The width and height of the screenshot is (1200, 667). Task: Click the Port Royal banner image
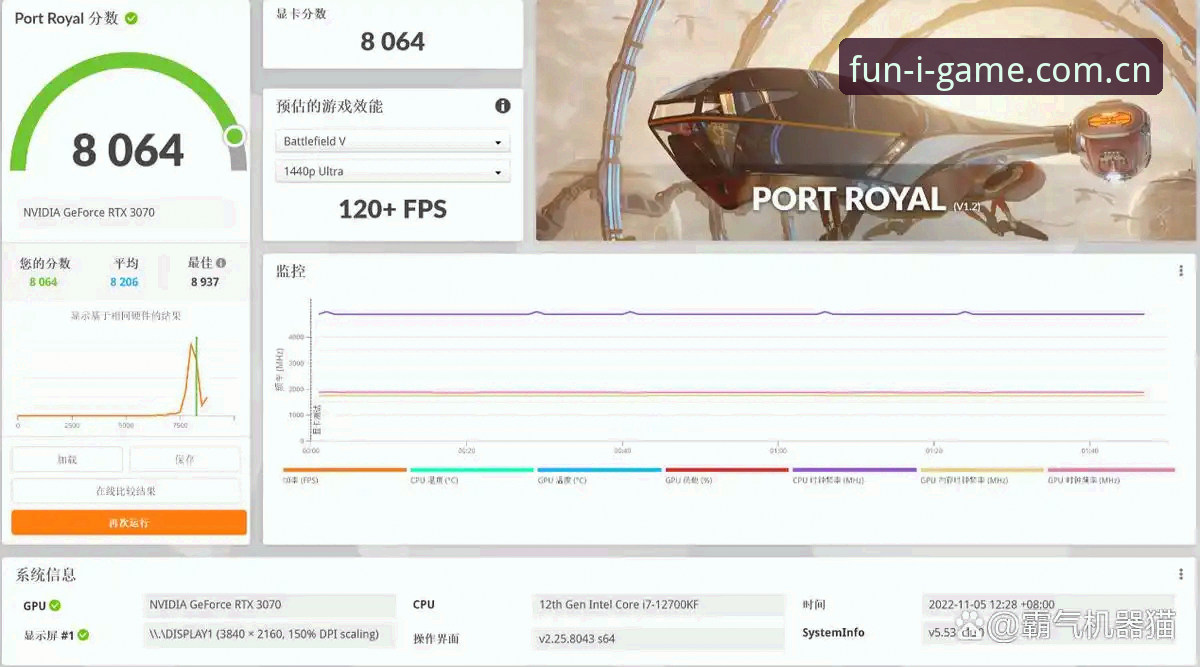[866, 121]
